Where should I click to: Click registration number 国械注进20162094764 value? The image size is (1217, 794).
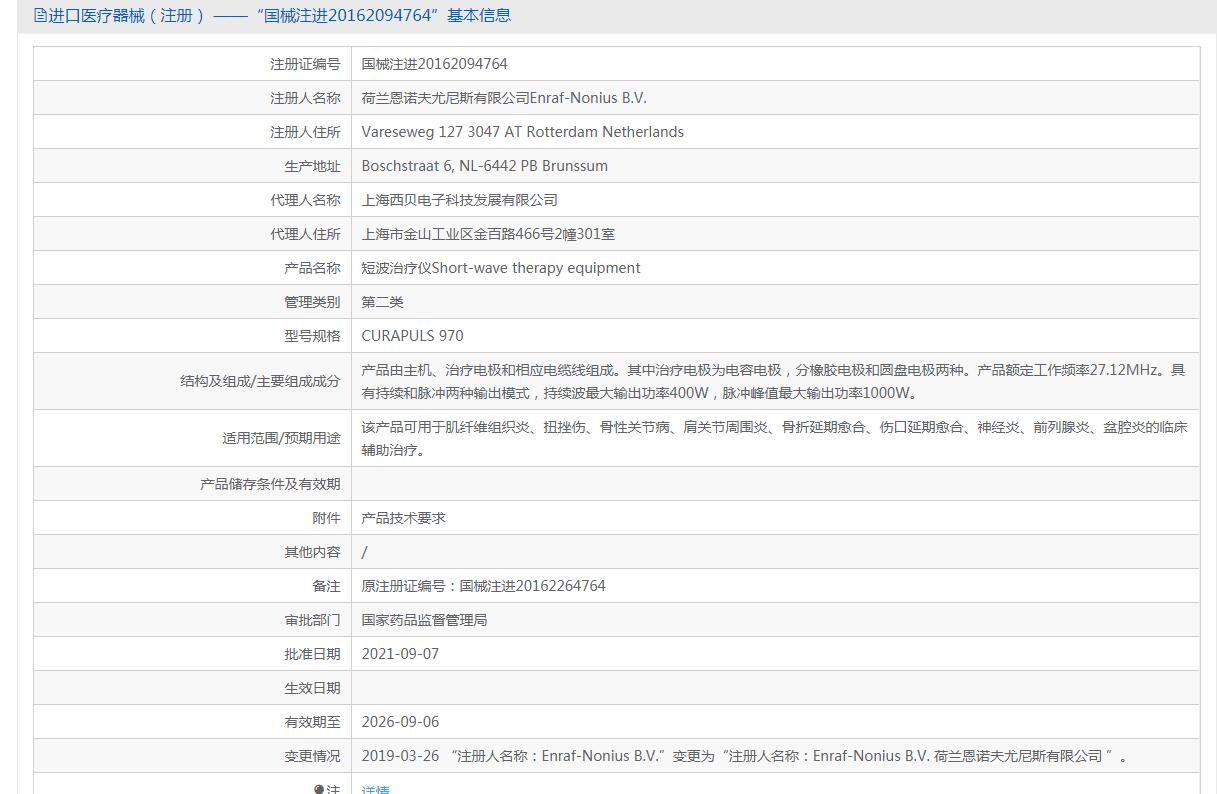click(435, 64)
